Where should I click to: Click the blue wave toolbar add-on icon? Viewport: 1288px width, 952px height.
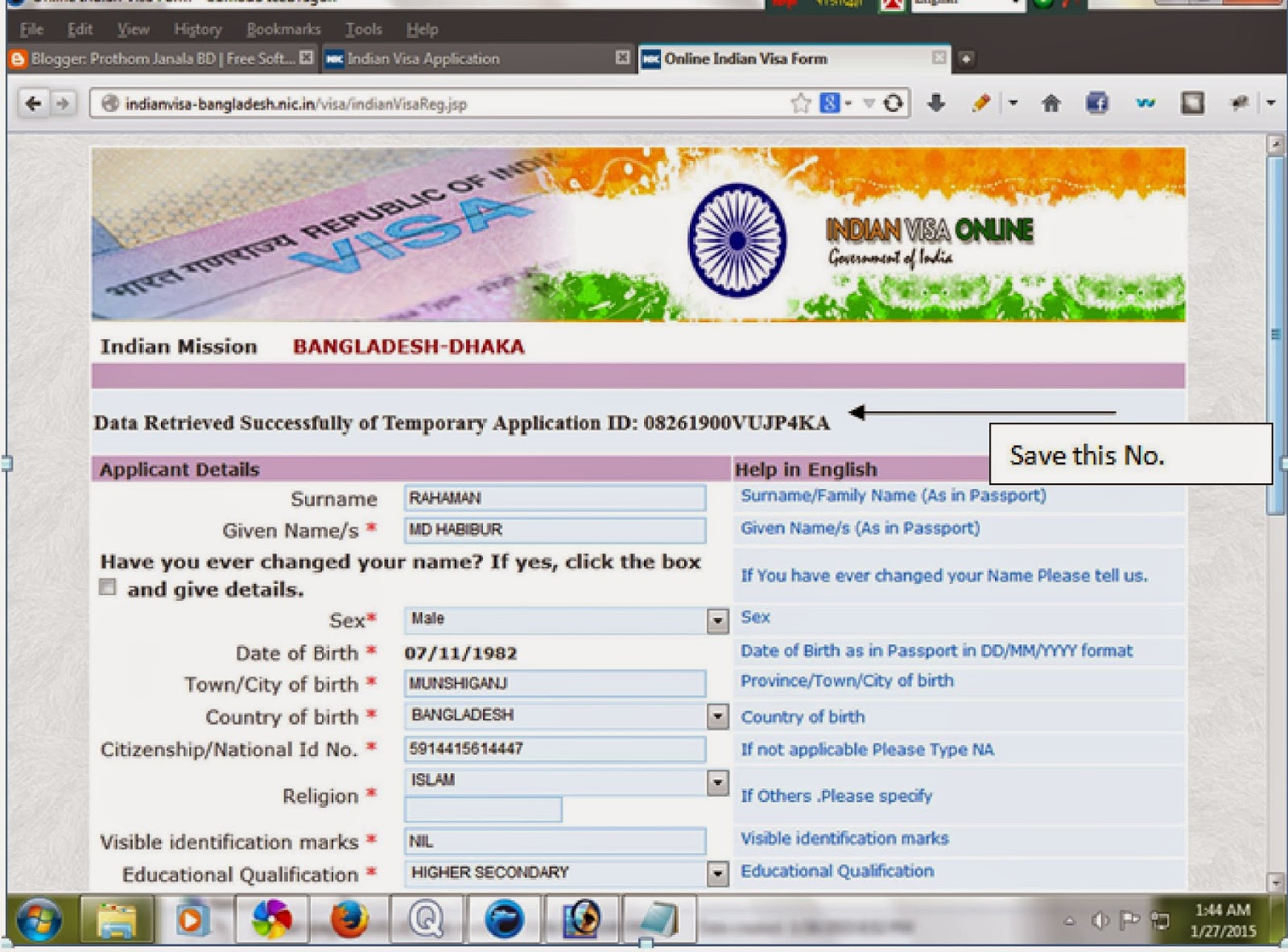(1146, 103)
